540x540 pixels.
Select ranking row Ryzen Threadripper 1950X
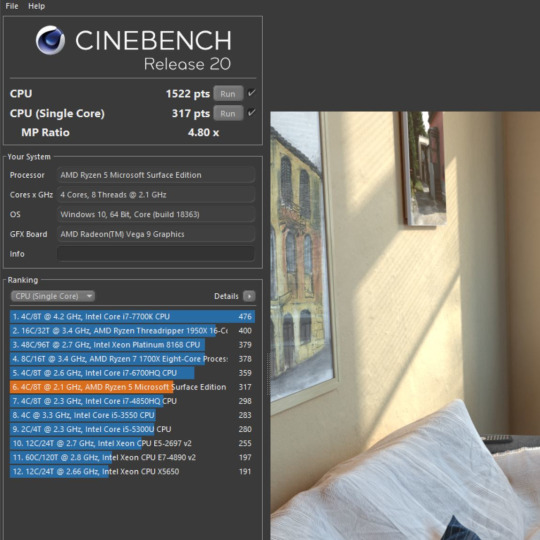point(133,331)
